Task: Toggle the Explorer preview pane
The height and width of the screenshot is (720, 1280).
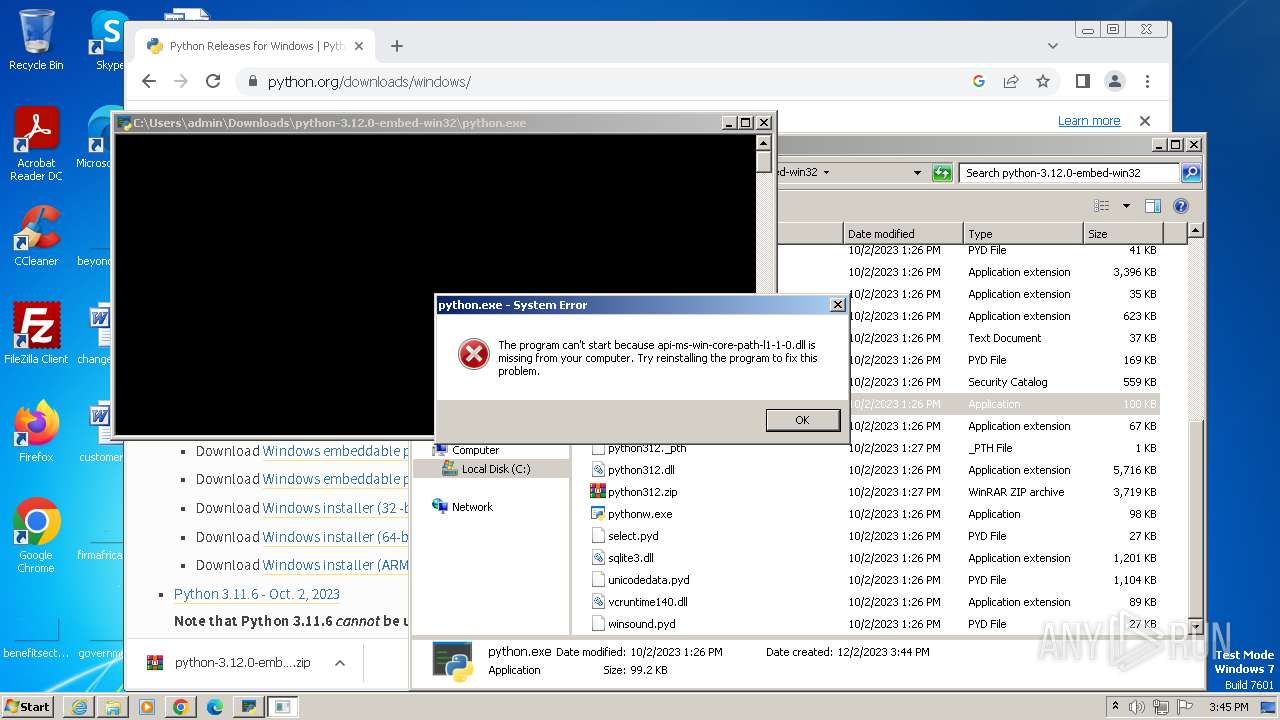Action: 1153,206
